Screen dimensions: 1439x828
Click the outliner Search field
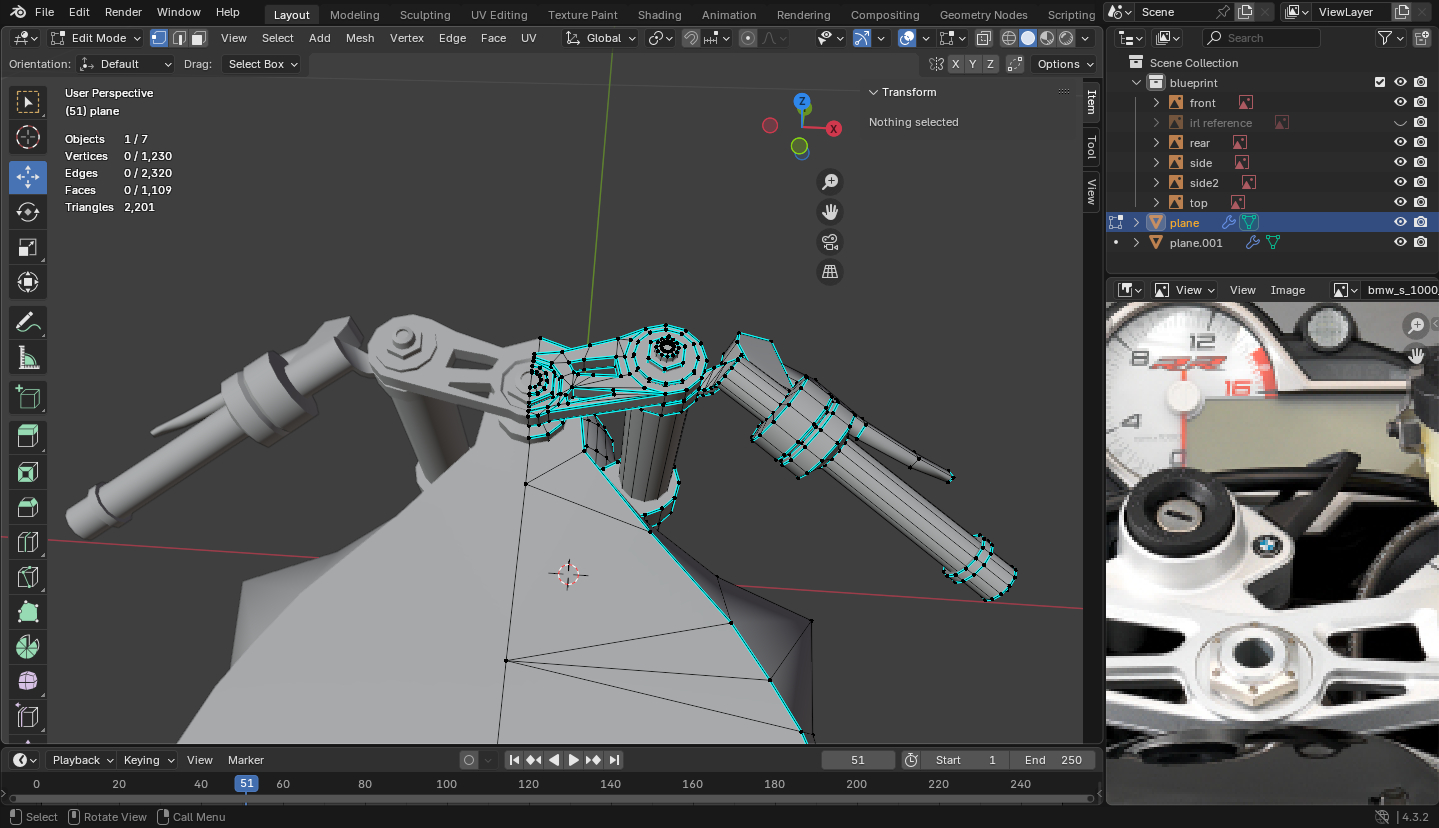1261,38
